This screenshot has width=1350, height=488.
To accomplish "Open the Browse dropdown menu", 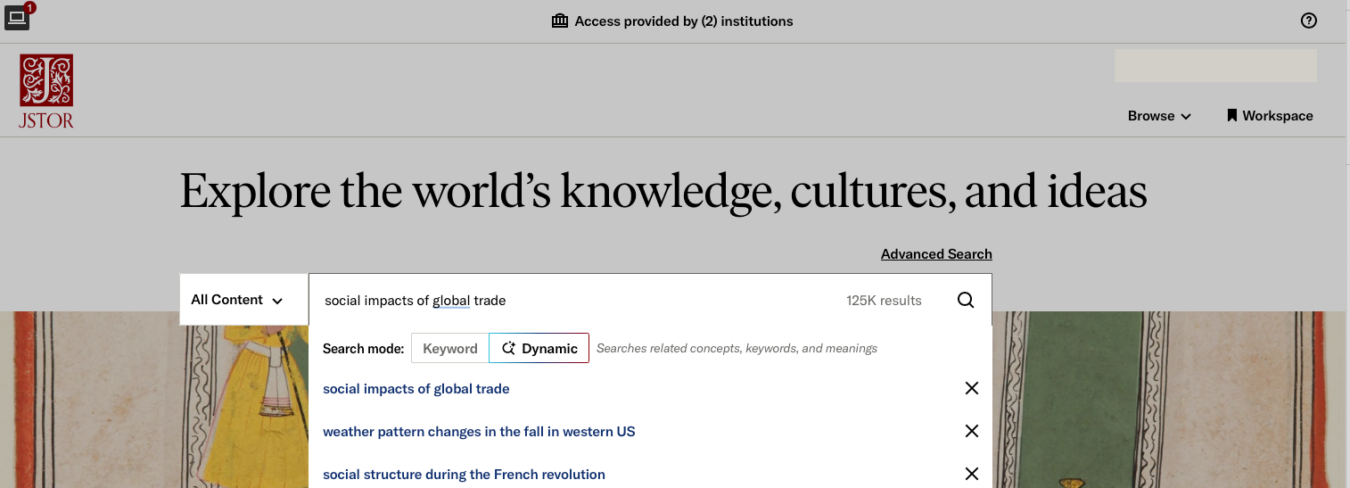I will click(x=1159, y=116).
